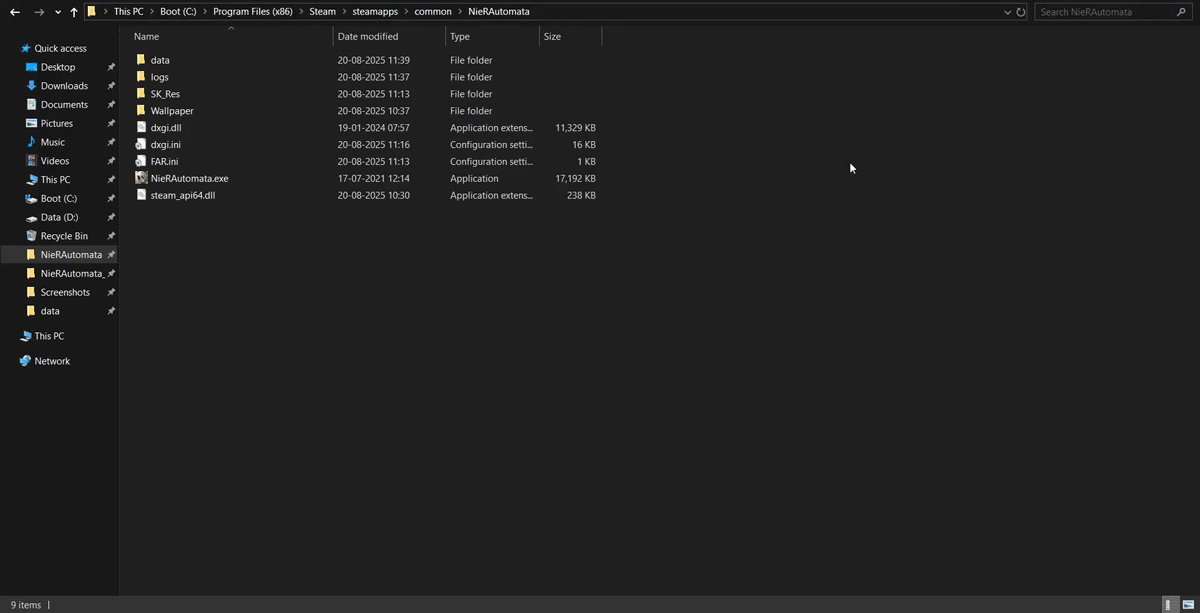Viewport: 1200px width, 613px height.
Task: Select the FAR.ini file icon
Action: click(x=141, y=161)
